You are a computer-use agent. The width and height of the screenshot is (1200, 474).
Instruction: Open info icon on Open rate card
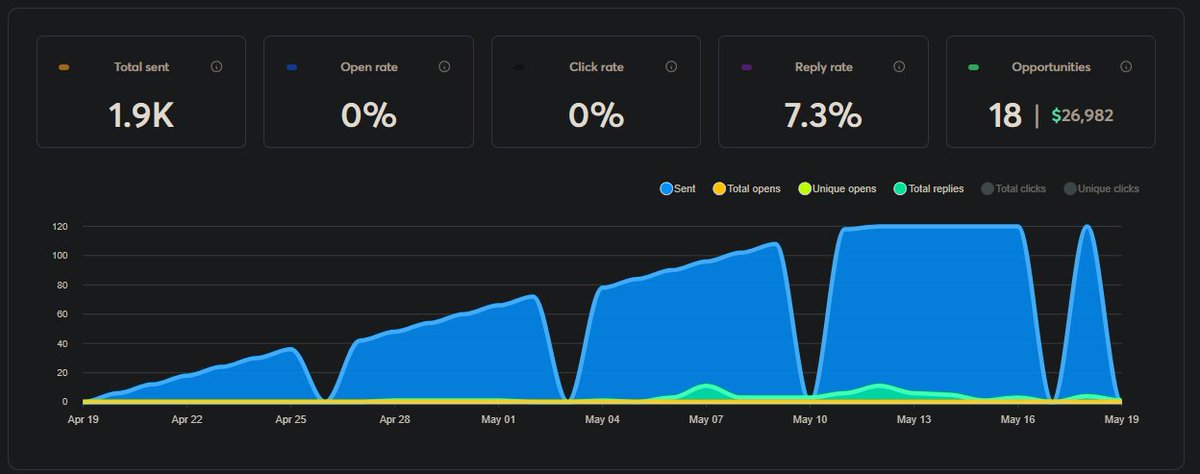pos(445,67)
